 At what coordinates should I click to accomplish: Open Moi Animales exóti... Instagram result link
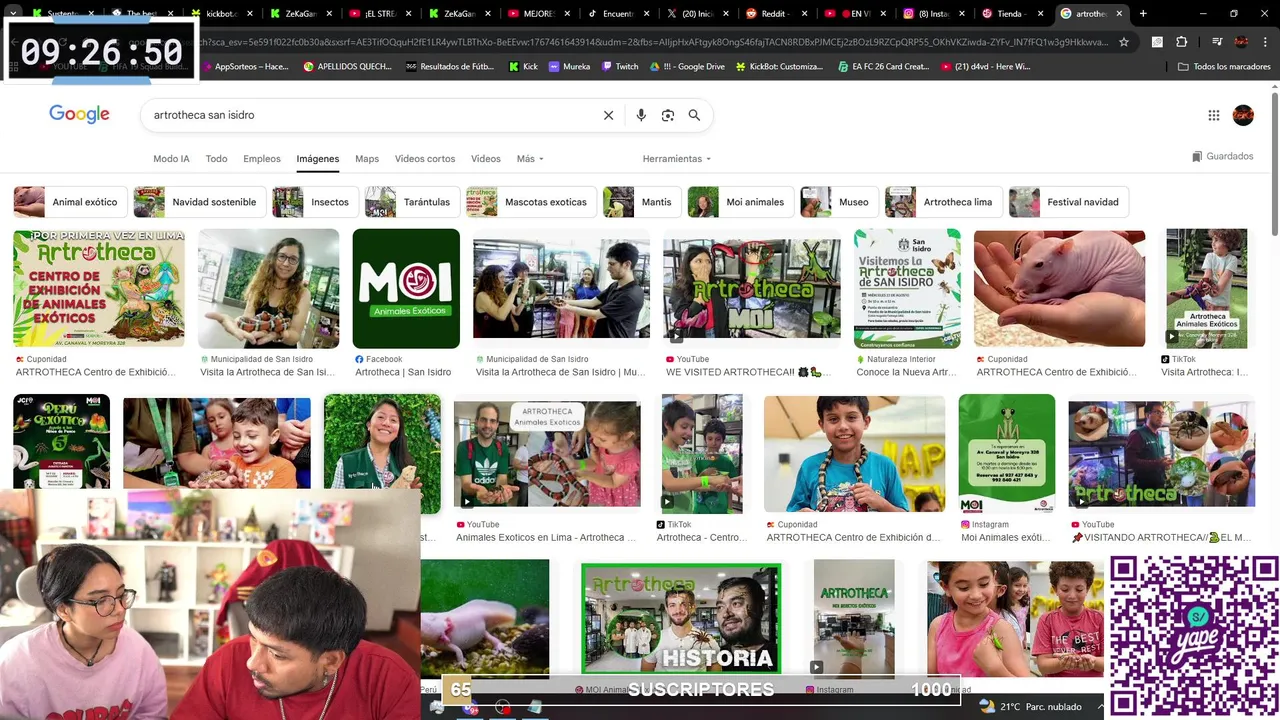(x=1006, y=538)
